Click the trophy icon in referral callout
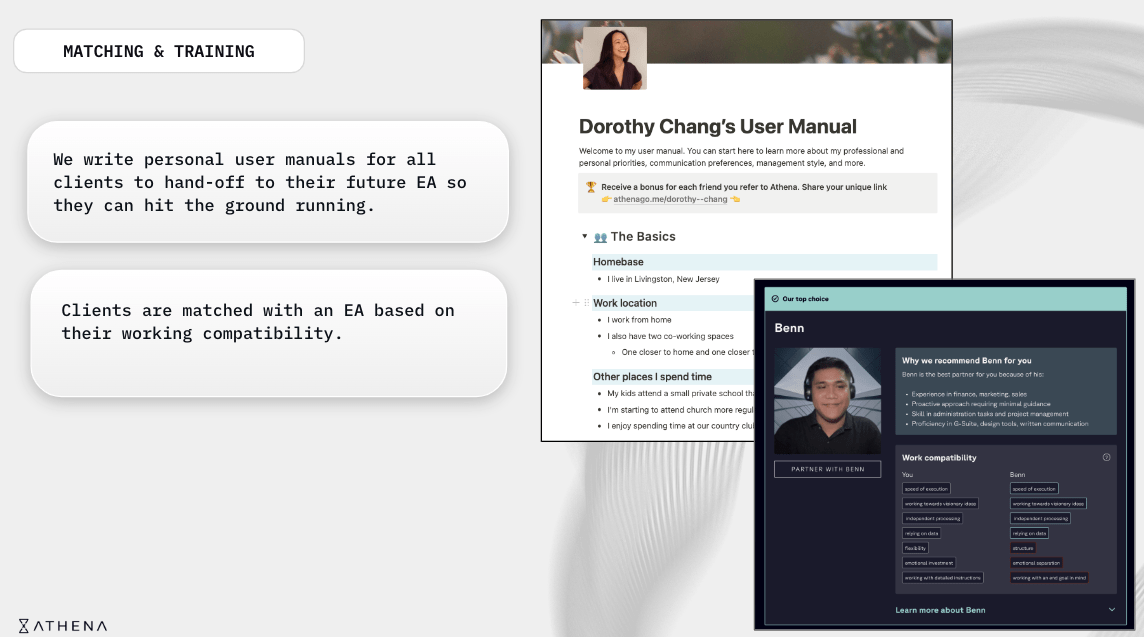 coord(591,187)
